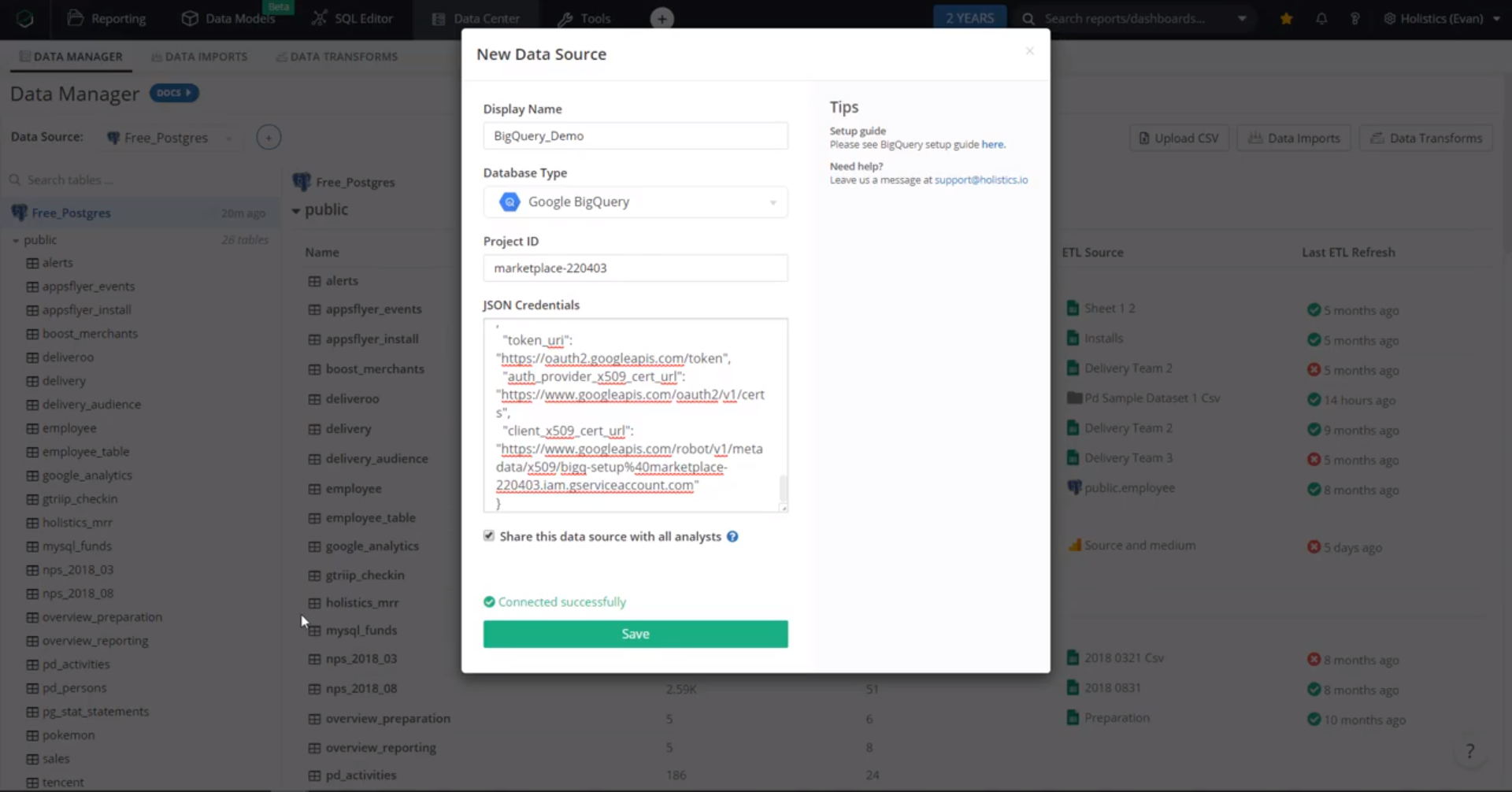
Task: Open the notifications bell icon
Action: pos(1321,18)
